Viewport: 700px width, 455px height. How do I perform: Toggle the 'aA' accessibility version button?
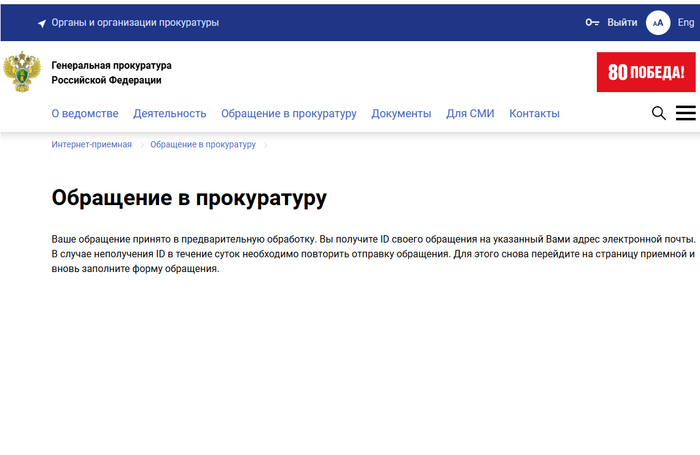657,22
